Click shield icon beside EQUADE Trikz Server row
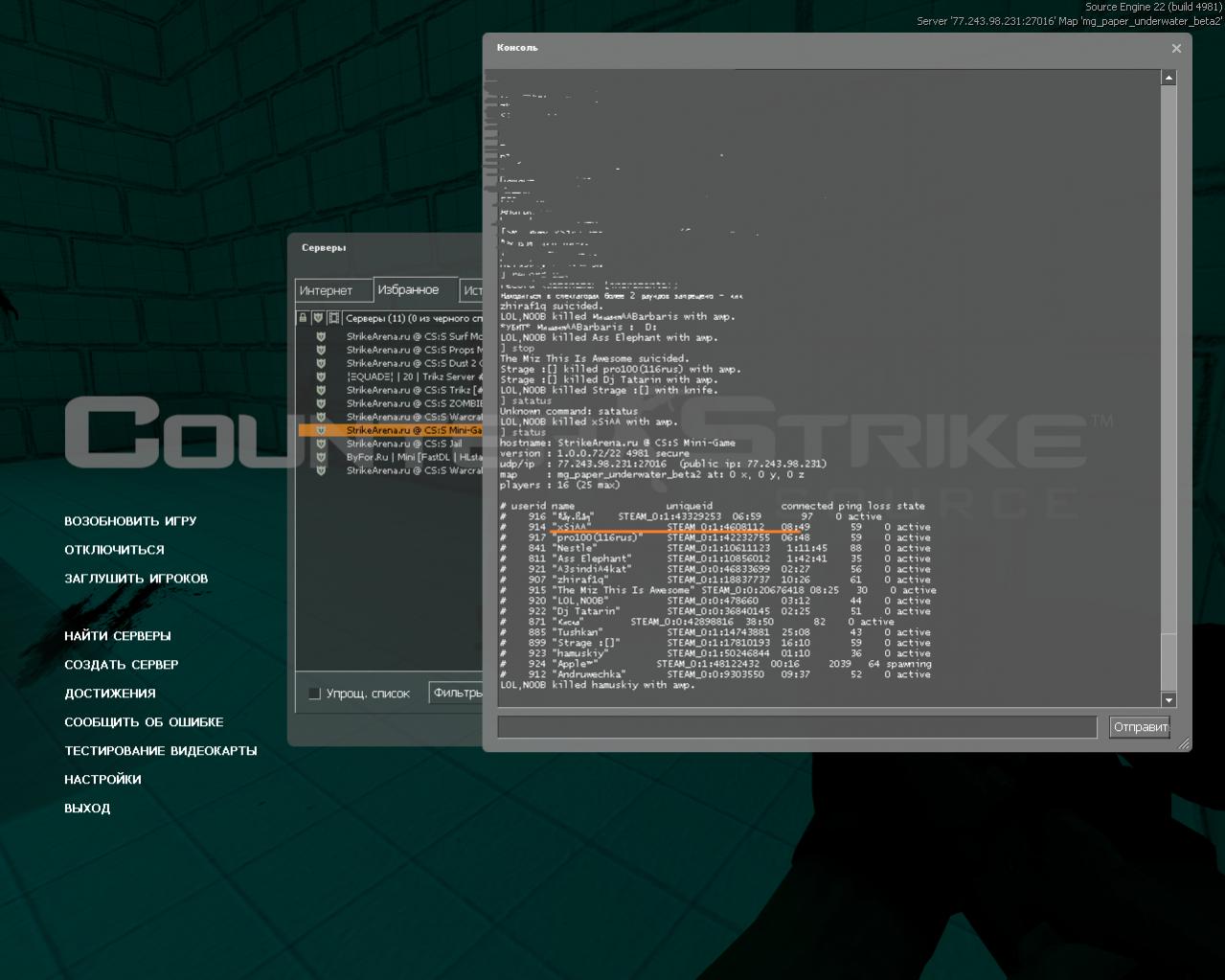The image size is (1225, 980). (321, 376)
